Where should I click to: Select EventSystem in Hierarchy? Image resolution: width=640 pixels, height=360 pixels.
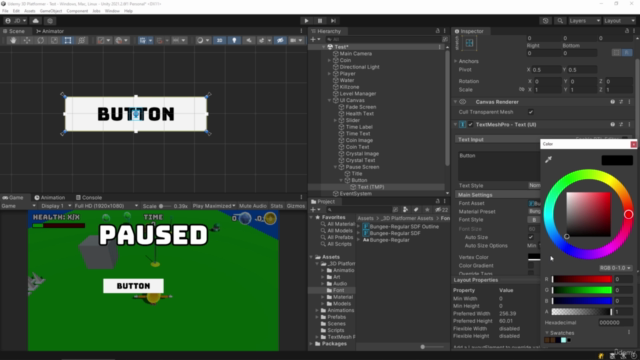356,193
